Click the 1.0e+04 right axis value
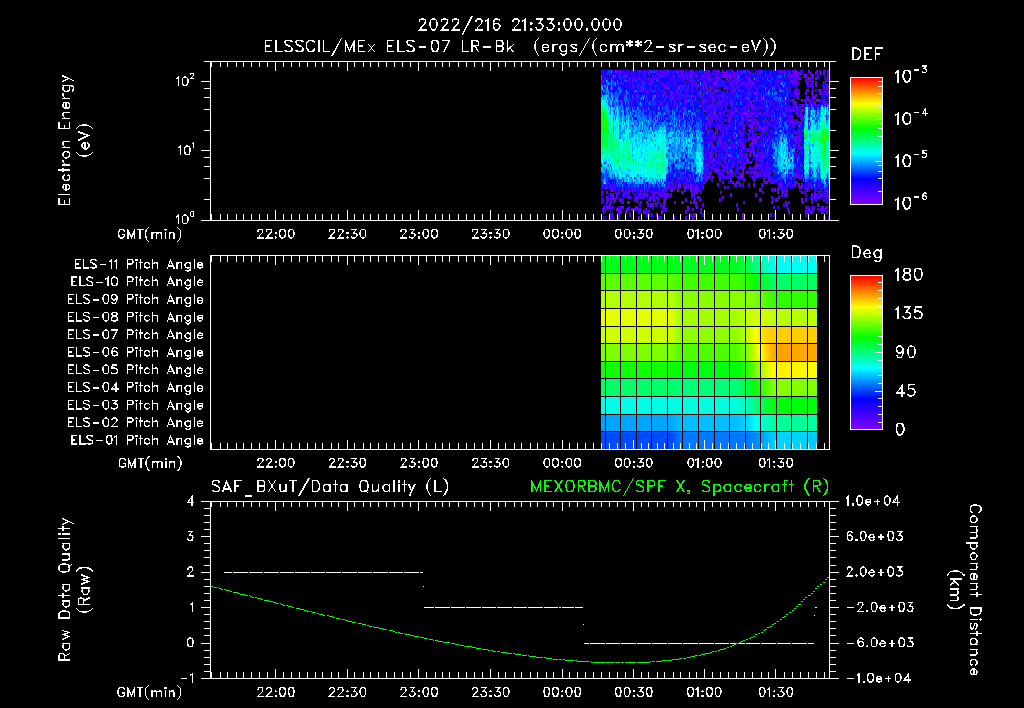The height and width of the screenshot is (708, 1024). (x=872, y=501)
